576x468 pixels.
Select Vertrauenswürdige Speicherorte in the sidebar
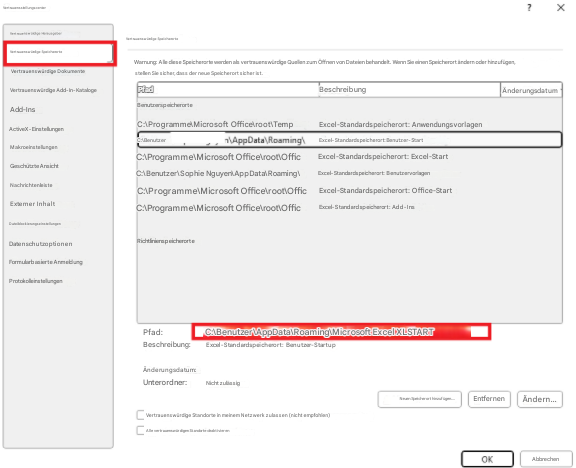tap(60, 54)
